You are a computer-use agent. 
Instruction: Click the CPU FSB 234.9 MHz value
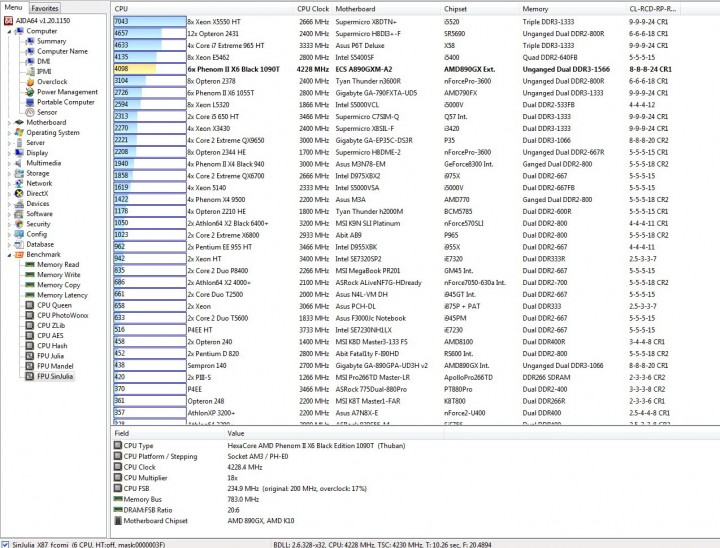pyautogui.click(x=297, y=488)
